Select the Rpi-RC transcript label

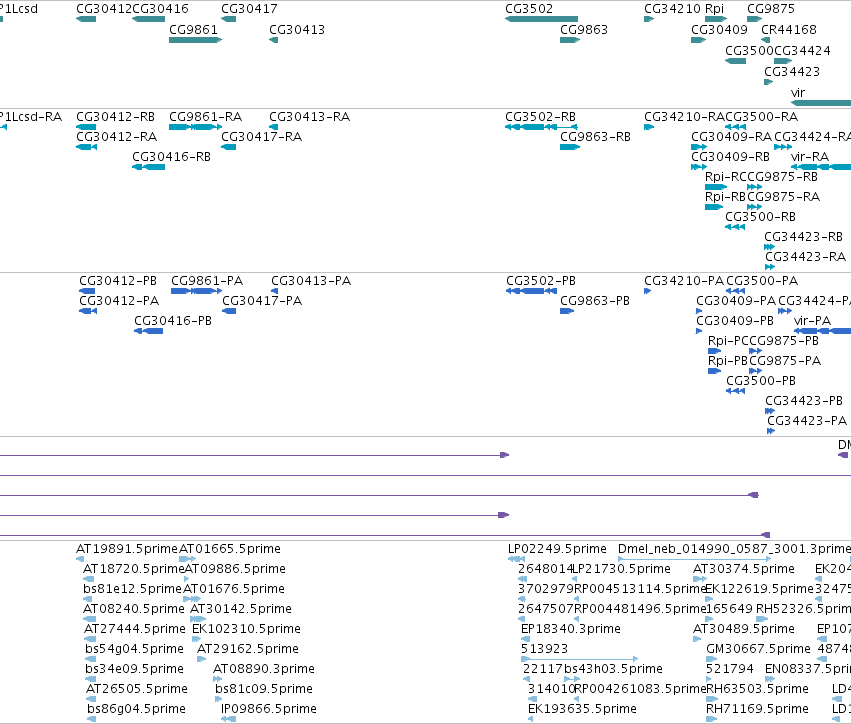pyautogui.click(x=726, y=177)
